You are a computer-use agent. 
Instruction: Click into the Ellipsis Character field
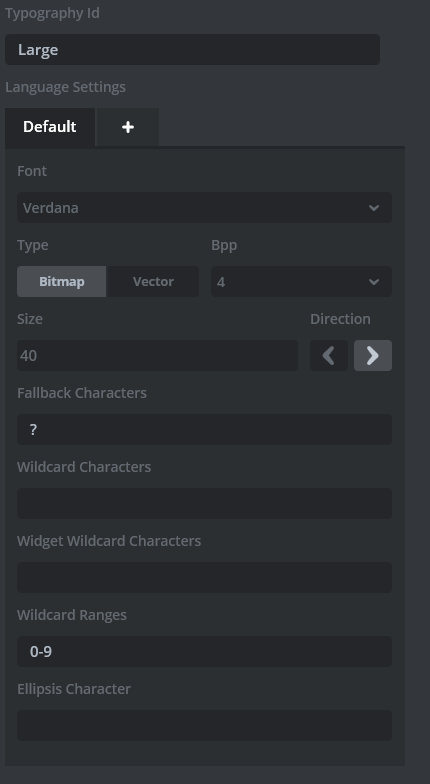pyautogui.click(x=204, y=726)
